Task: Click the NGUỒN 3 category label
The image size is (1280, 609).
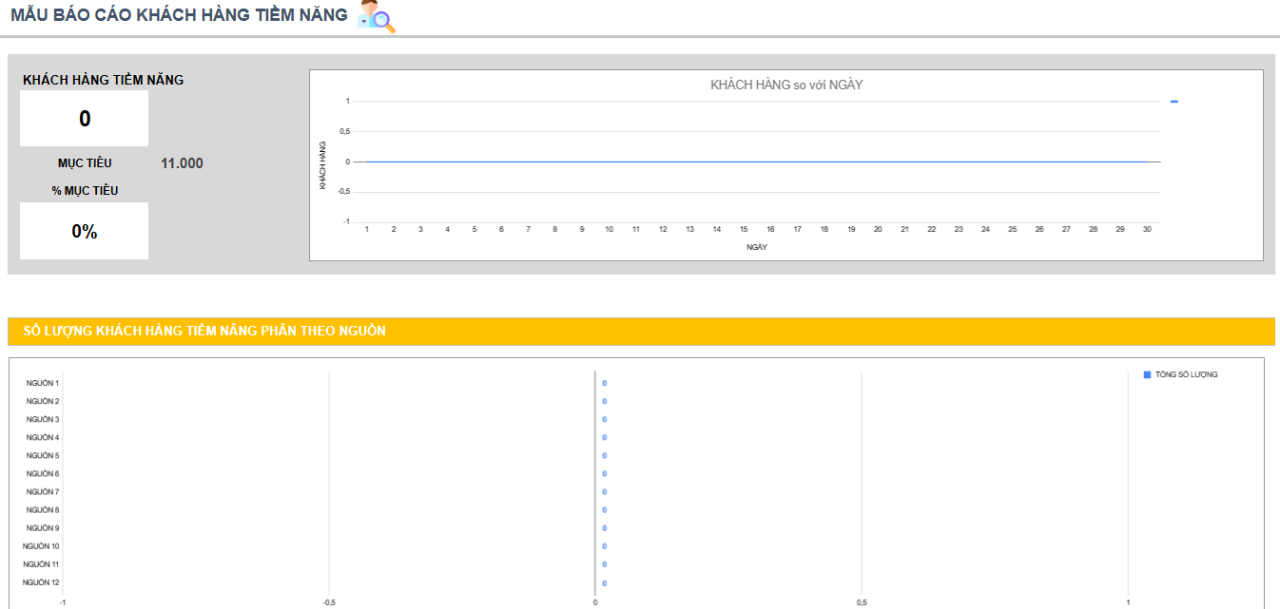Action: click(42, 419)
